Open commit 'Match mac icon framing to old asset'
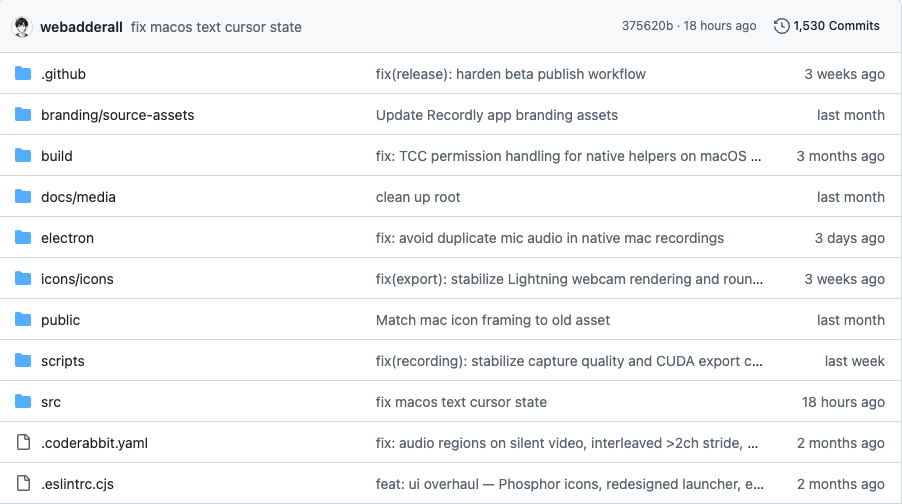 click(x=492, y=320)
